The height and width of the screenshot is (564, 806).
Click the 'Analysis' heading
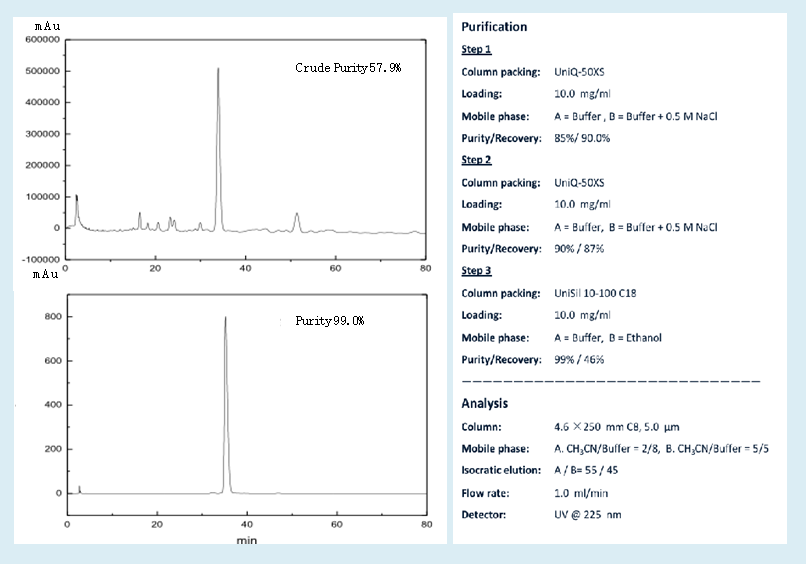click(x=484, y=403)
